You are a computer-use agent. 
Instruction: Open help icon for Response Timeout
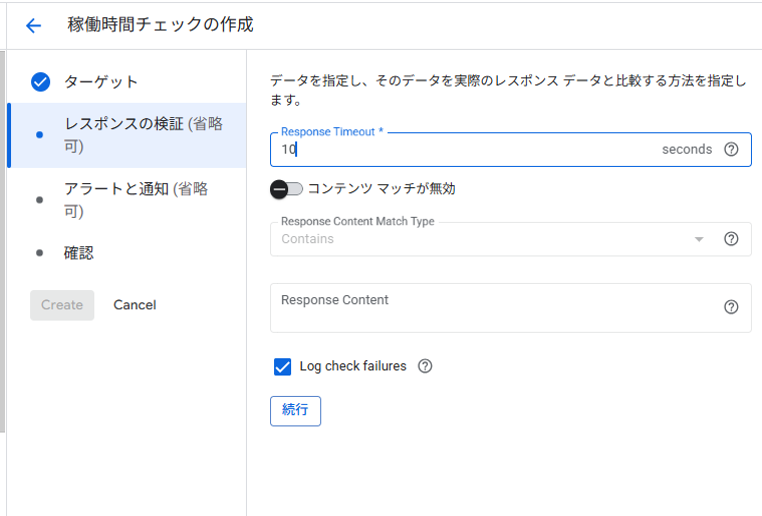tap(731, 149)
